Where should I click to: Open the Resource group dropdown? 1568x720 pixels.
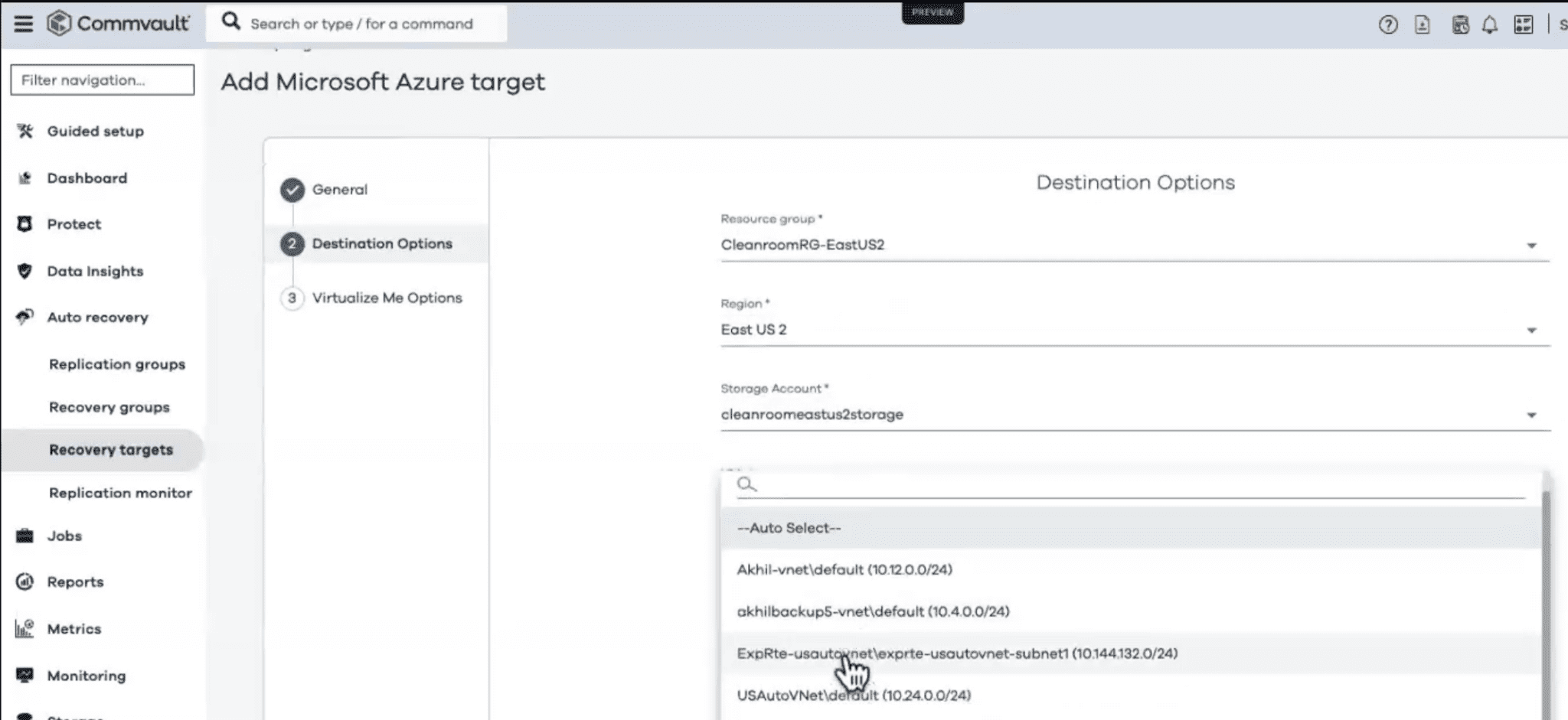pyautogui.click(x=1531, y=245)
